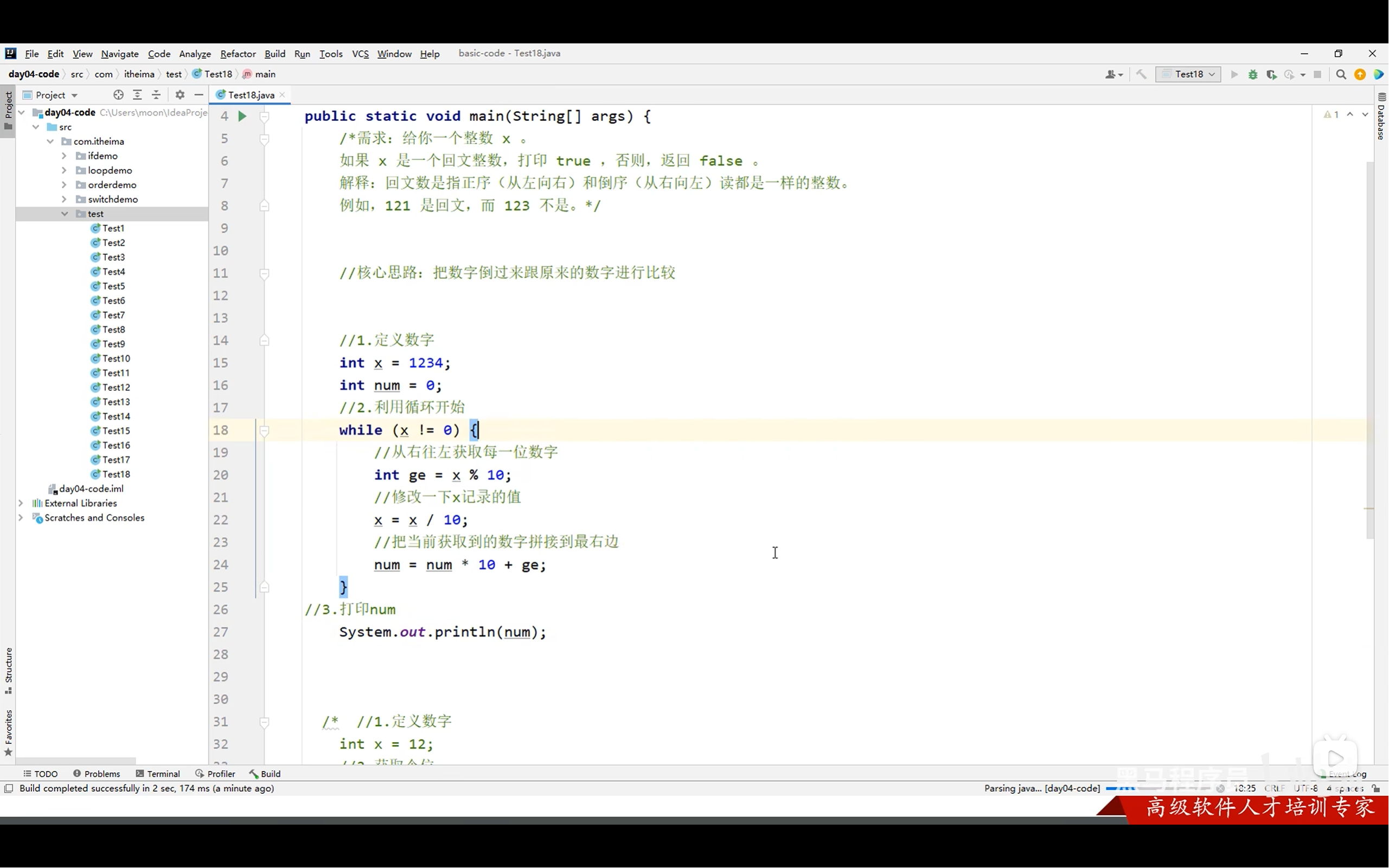
Task: Open Project panel settings gear
Action: pyautogui.click(x=180, y=95)
